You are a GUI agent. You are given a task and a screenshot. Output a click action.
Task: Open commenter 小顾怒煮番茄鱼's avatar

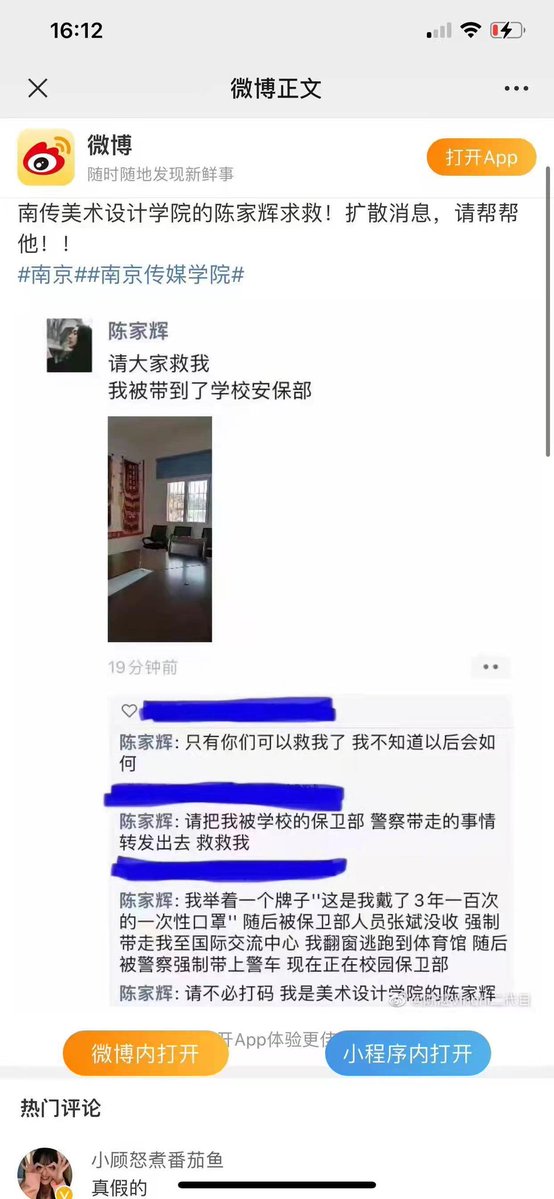45,1173
